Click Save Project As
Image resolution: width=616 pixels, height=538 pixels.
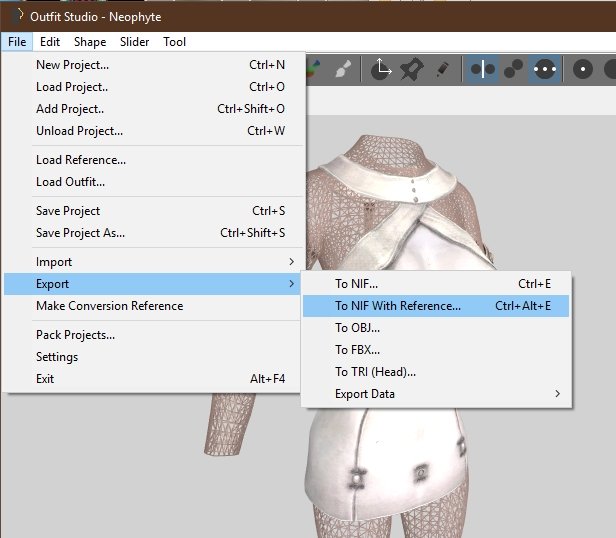[x=80, y=233]
